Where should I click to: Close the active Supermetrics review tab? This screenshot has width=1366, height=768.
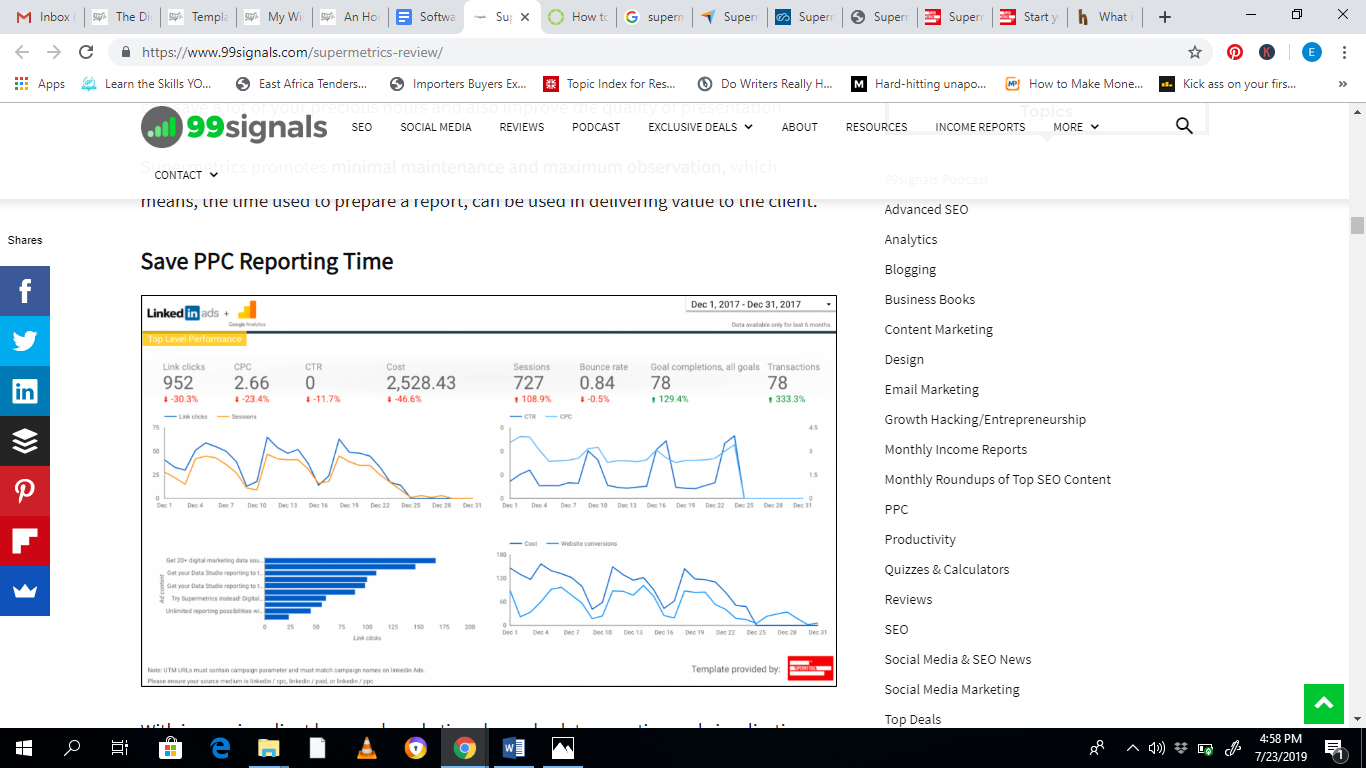525,17
